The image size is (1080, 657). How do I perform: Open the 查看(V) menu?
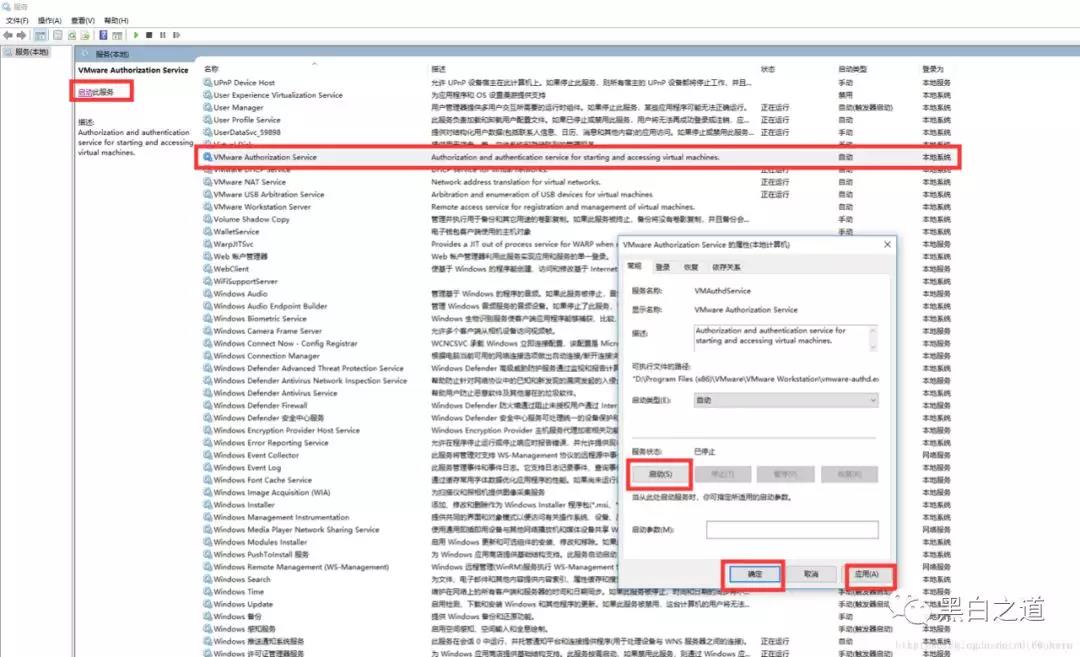(83, 21)
